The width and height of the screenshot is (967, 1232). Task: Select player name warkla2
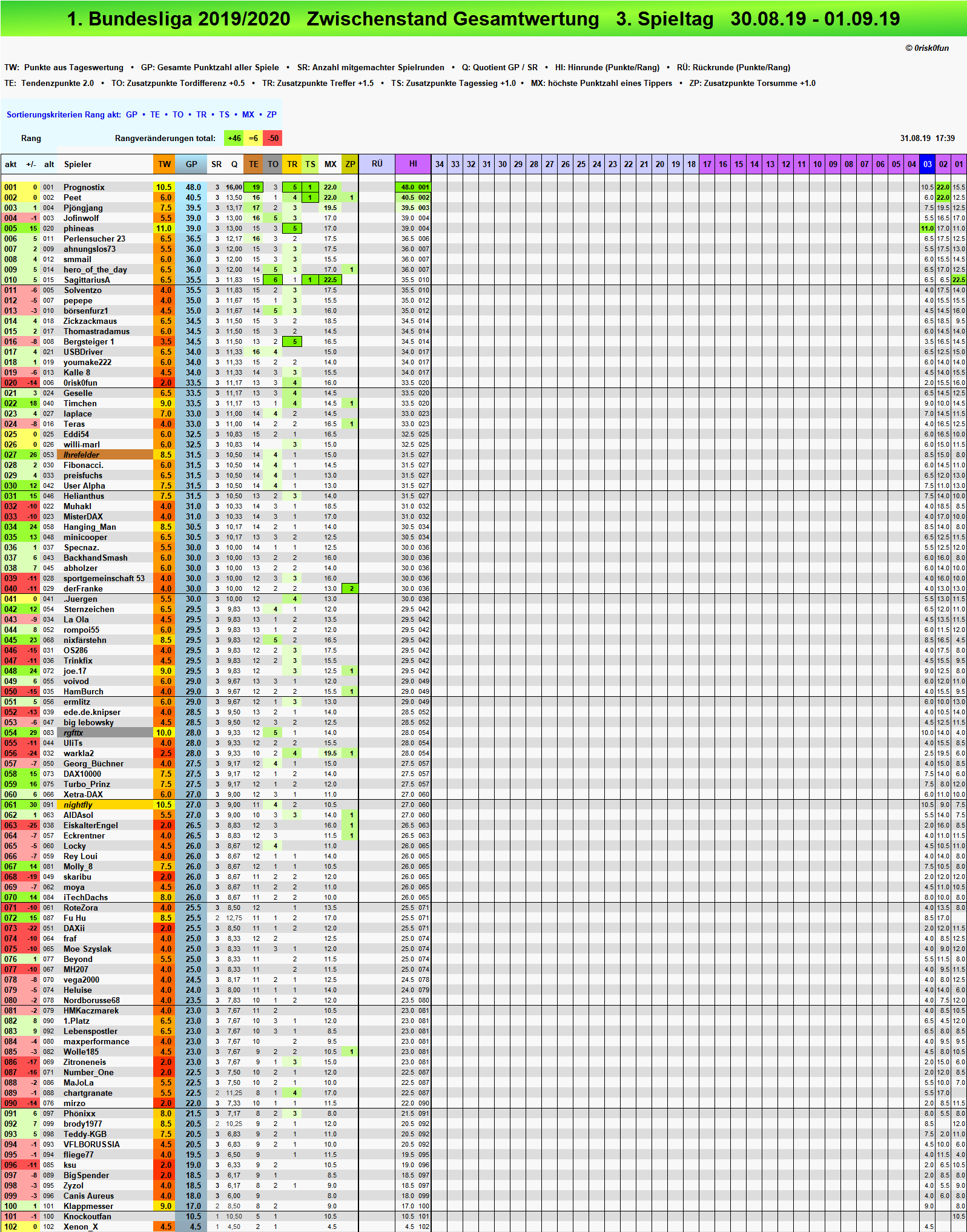(79, 753)
